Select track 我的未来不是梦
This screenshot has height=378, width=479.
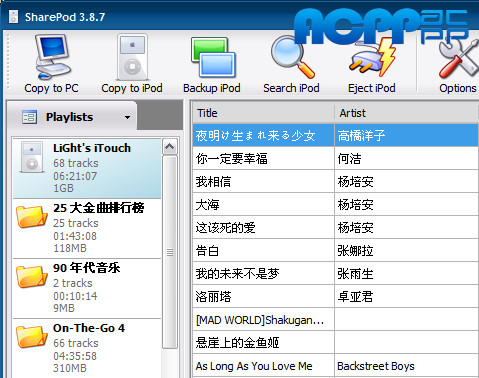coord(336,274)
